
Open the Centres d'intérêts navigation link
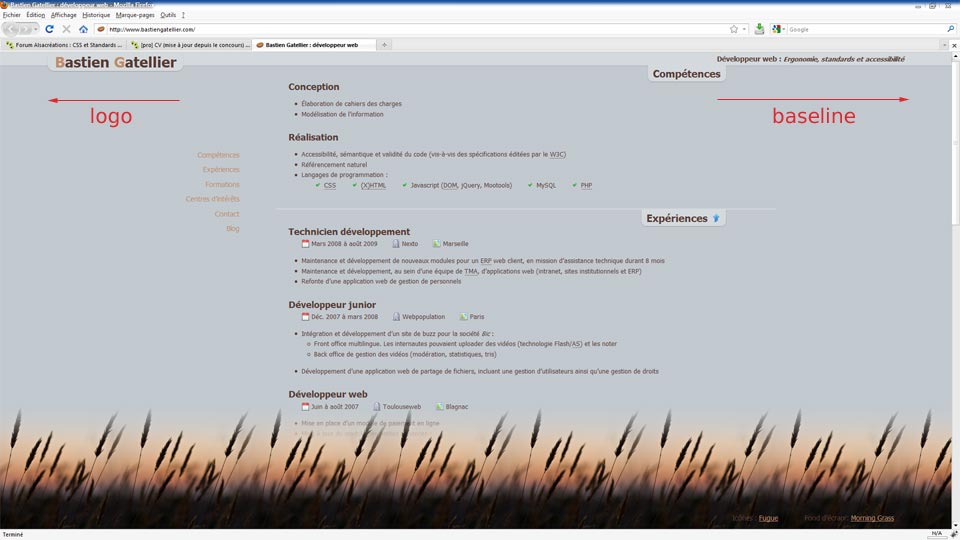(212, 199)
